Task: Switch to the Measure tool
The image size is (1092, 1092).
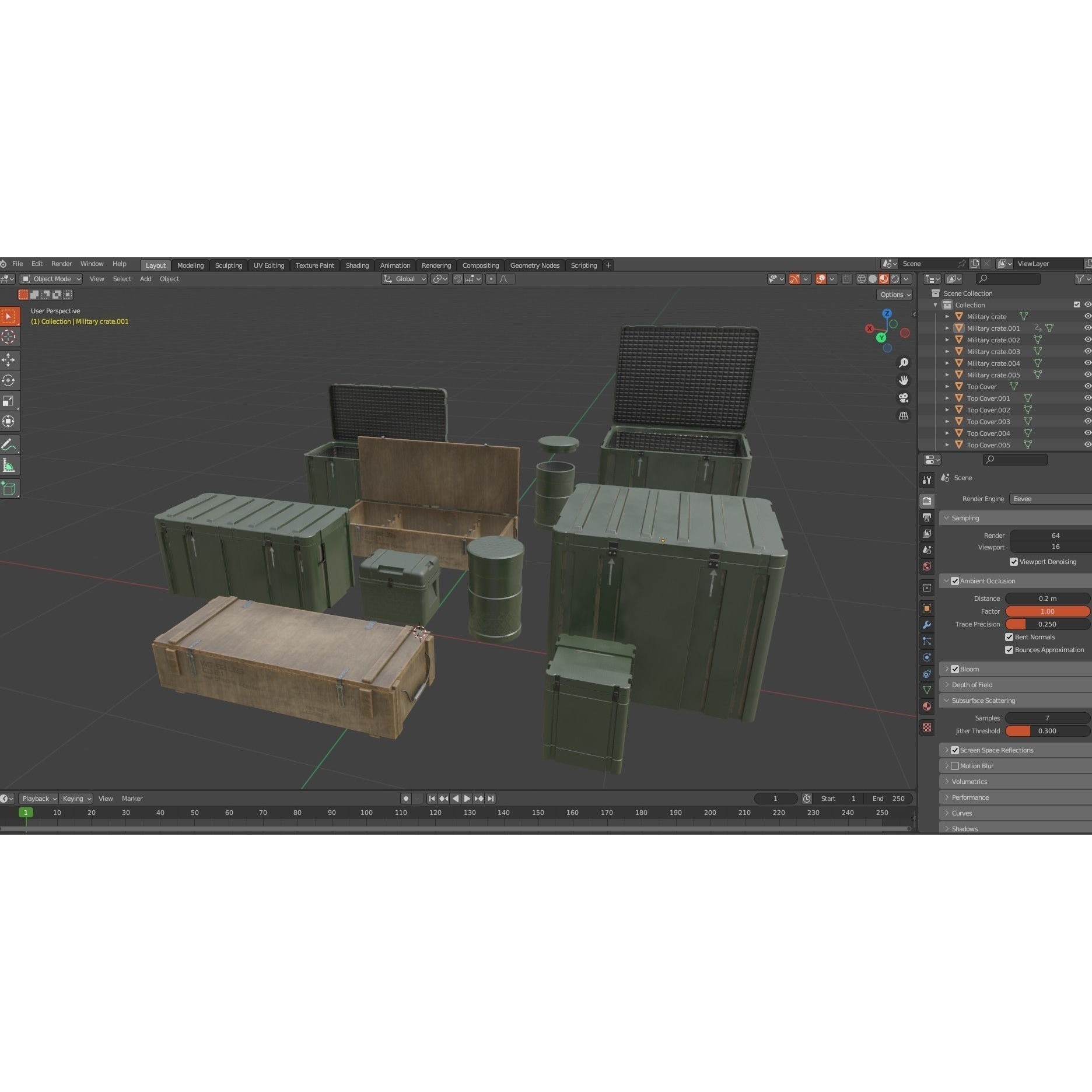Action: pyautogui.click(x=9, y=465)
